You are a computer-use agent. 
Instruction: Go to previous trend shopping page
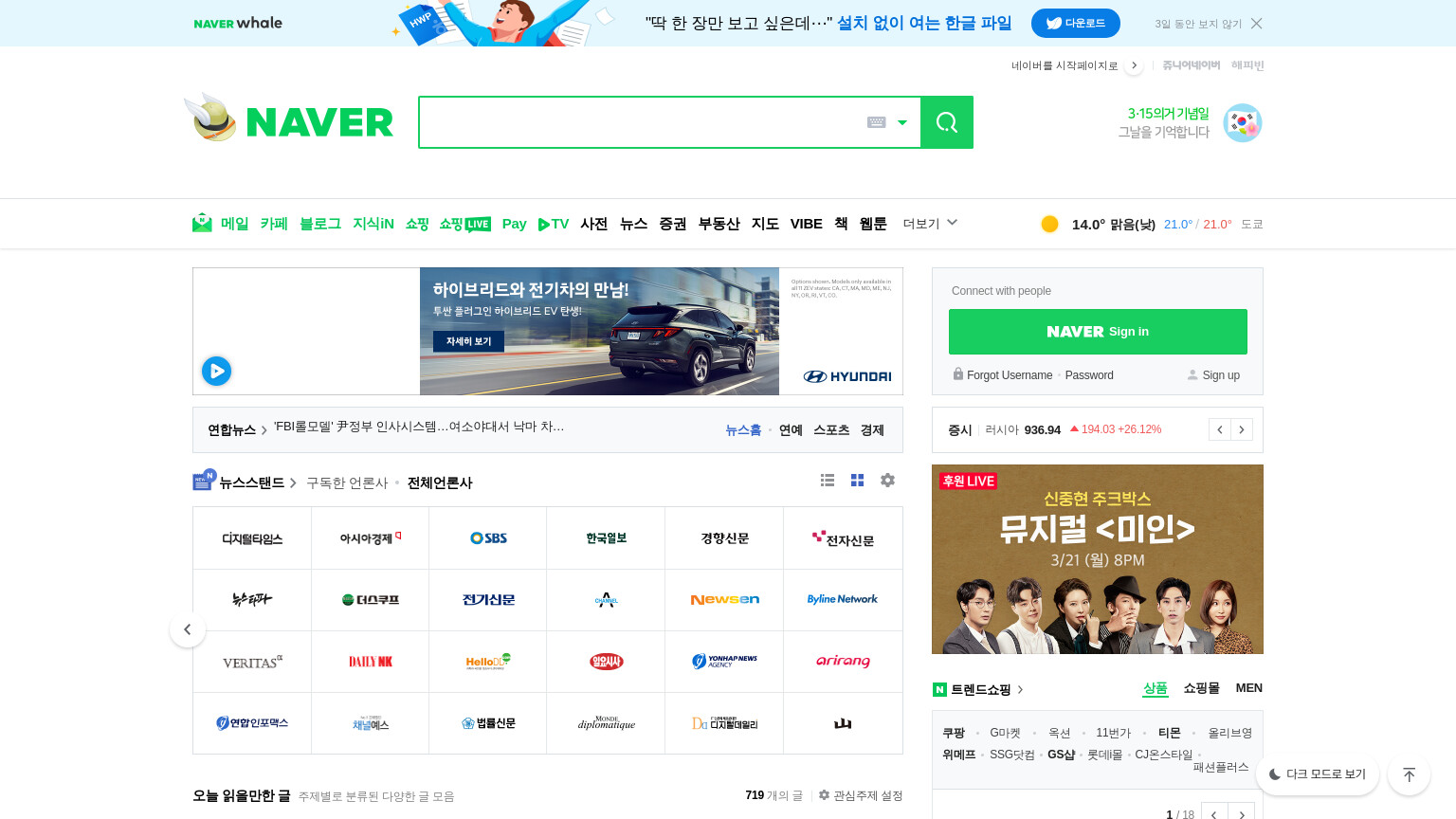pos(1214,814)
